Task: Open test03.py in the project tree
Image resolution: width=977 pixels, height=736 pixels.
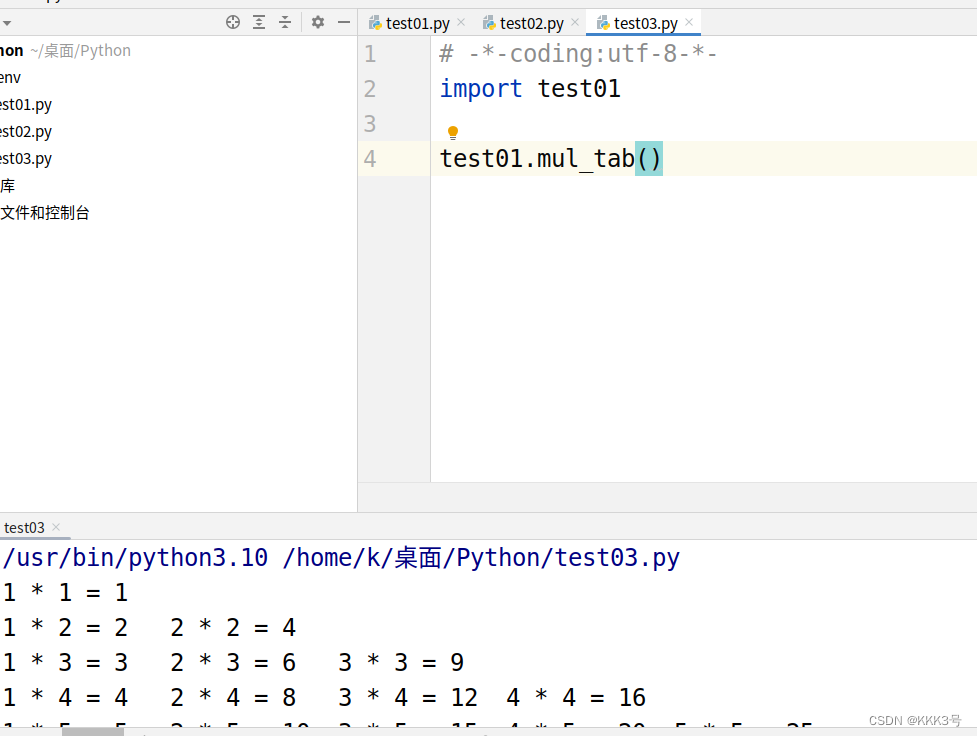Action: (x=26, y=159)
